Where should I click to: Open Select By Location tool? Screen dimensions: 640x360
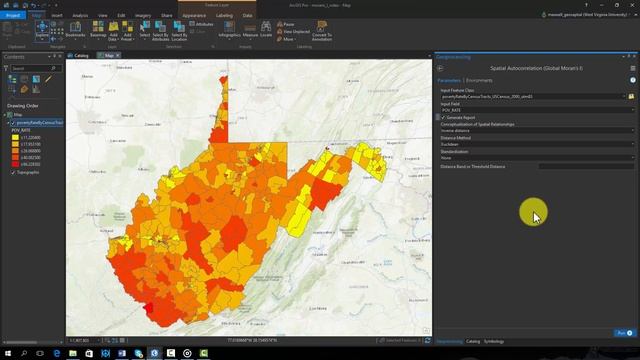pyautogui.click(x=179, y=30)
